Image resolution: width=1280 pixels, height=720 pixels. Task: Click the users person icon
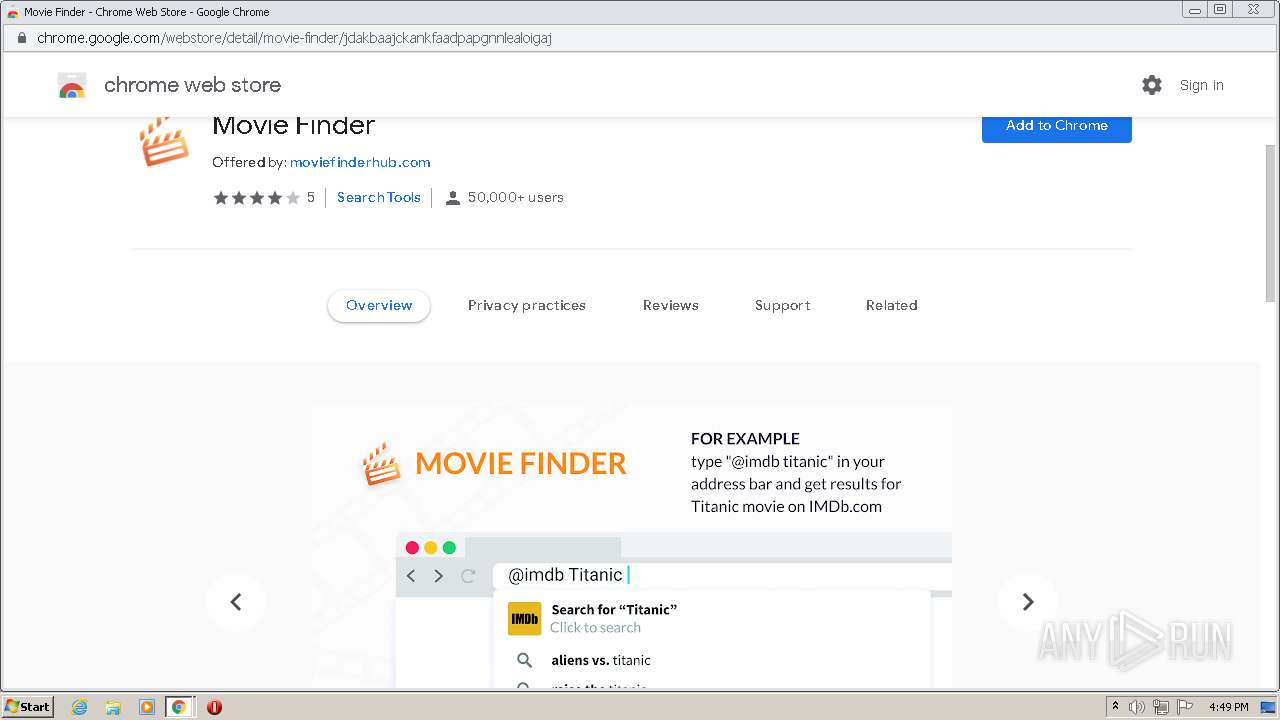[452, 198]
